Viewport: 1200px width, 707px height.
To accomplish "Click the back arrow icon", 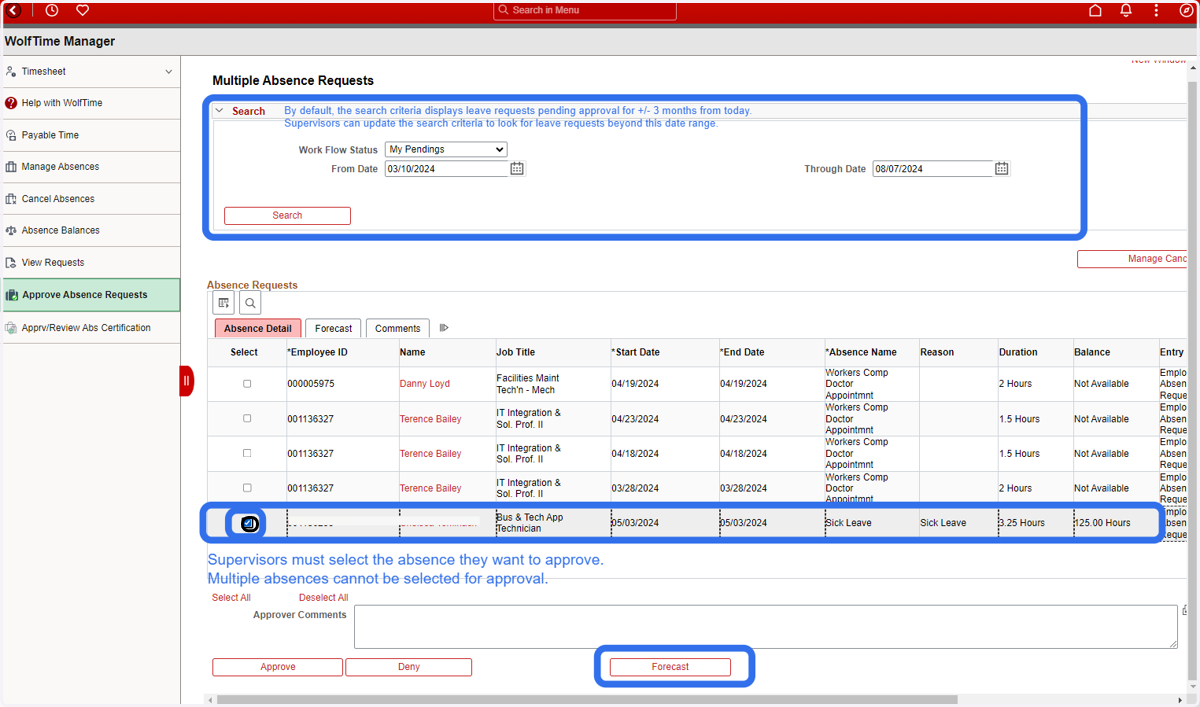I will tap(13, 10).
